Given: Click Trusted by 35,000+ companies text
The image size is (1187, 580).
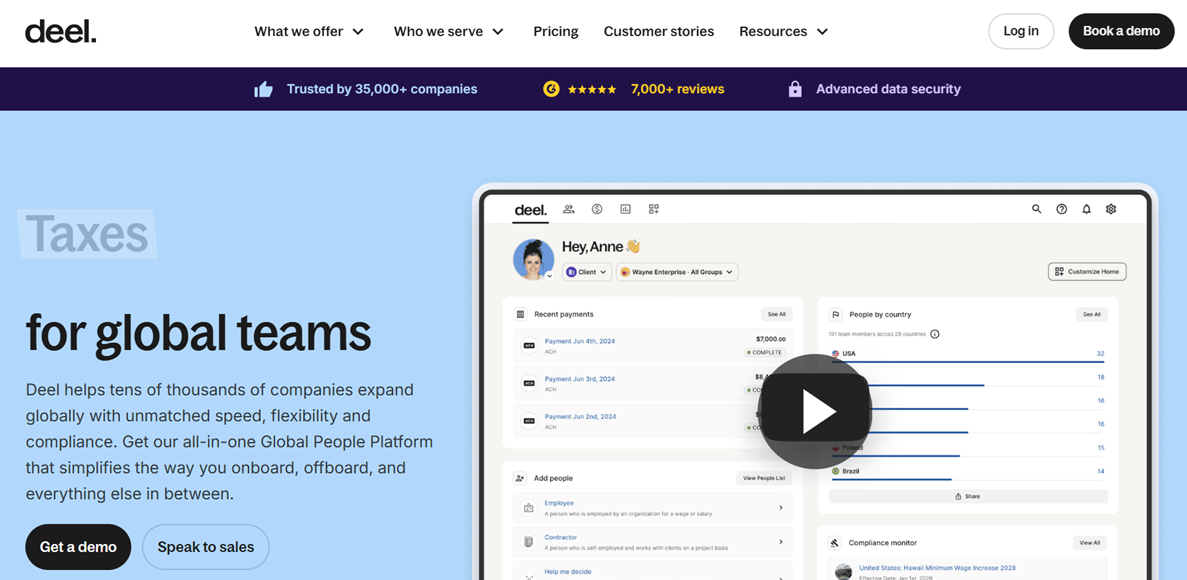Looking at the screenshot, I should pos(382,89).
